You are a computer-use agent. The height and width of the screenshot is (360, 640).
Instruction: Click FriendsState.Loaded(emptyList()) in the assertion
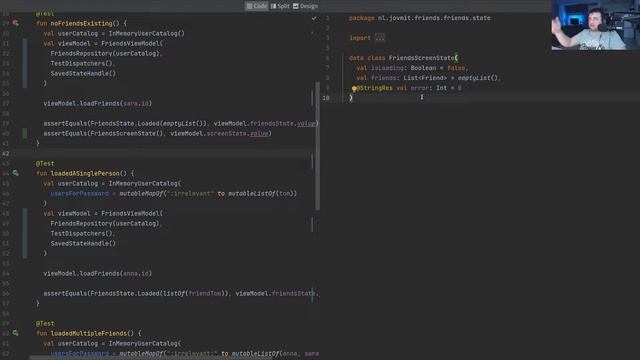149,123
